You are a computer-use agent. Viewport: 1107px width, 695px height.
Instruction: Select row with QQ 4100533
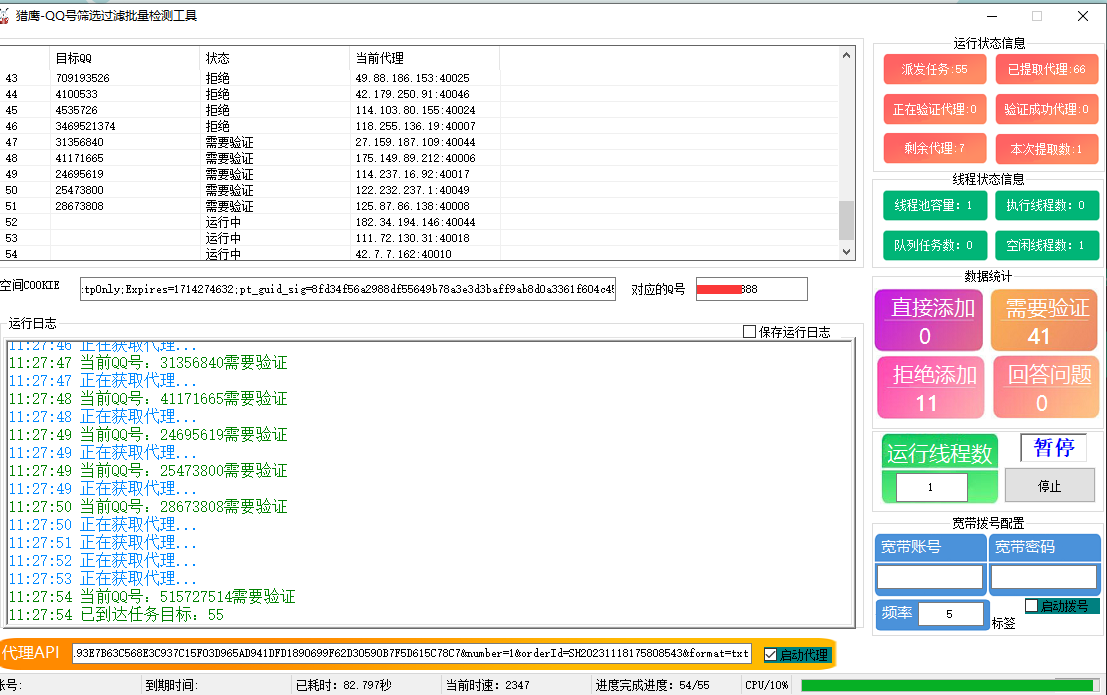[x=419, y=94]
